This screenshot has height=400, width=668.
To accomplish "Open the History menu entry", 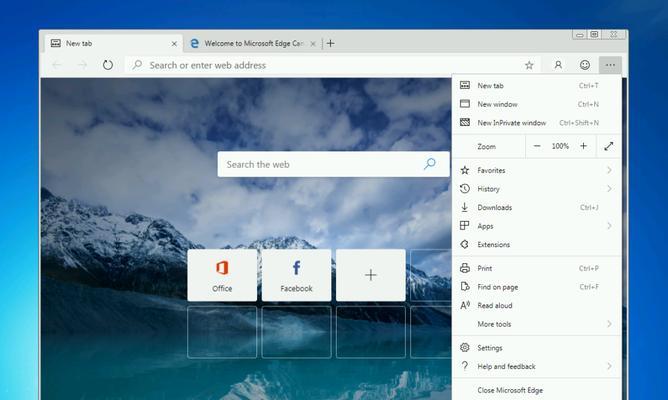I will [x=536, y=189].
